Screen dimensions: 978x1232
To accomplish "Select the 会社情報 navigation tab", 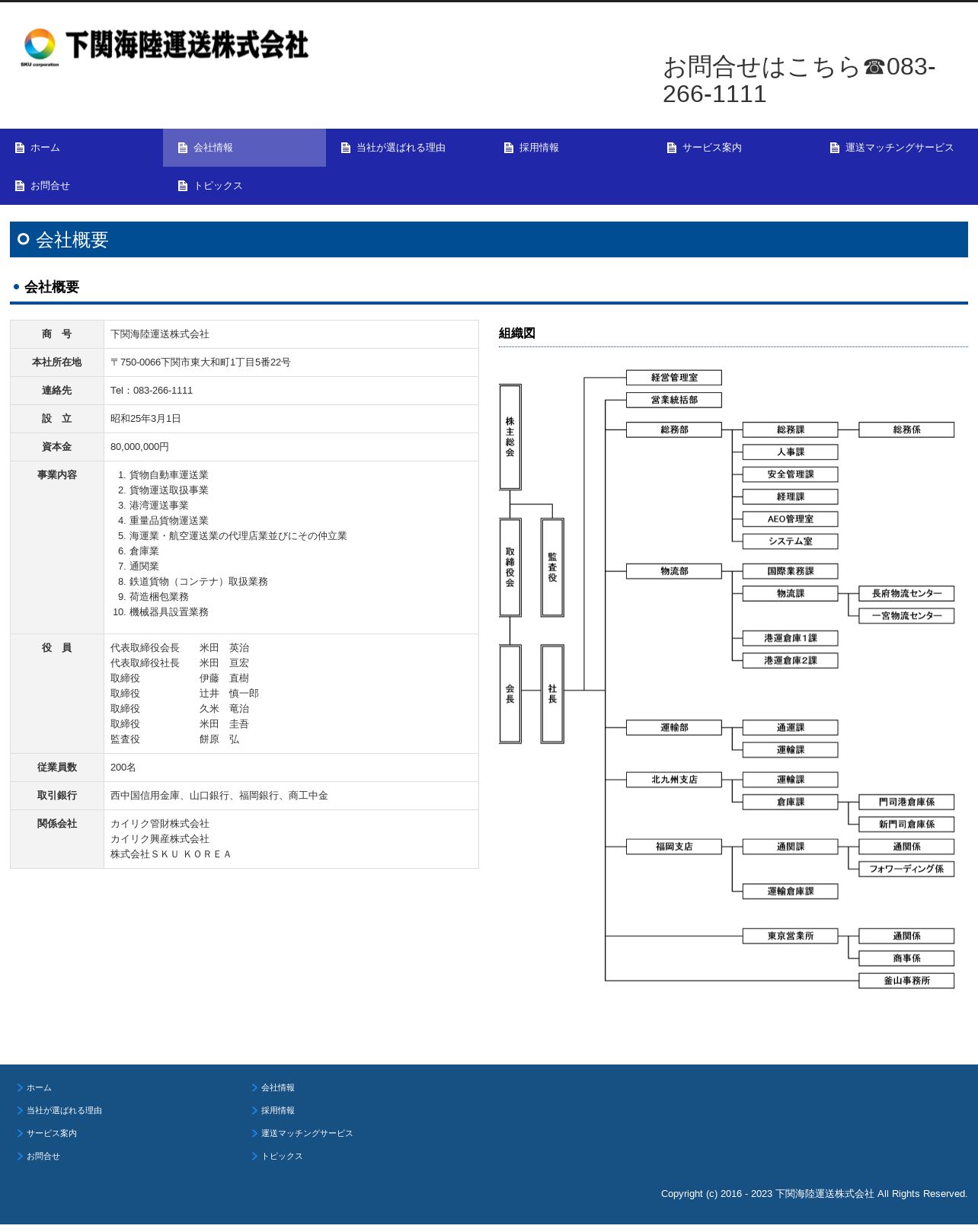I will tap(244, 148).
